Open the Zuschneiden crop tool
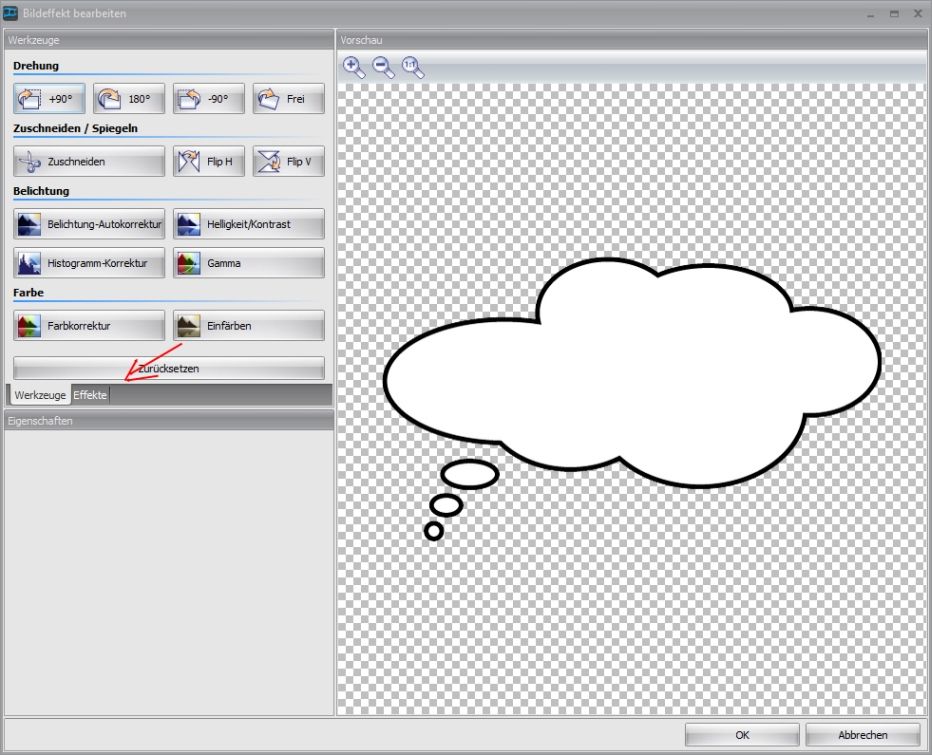Image resolution: width=932 pixels, height=755 pixels. pyautogui.click(x=89, y=161)
